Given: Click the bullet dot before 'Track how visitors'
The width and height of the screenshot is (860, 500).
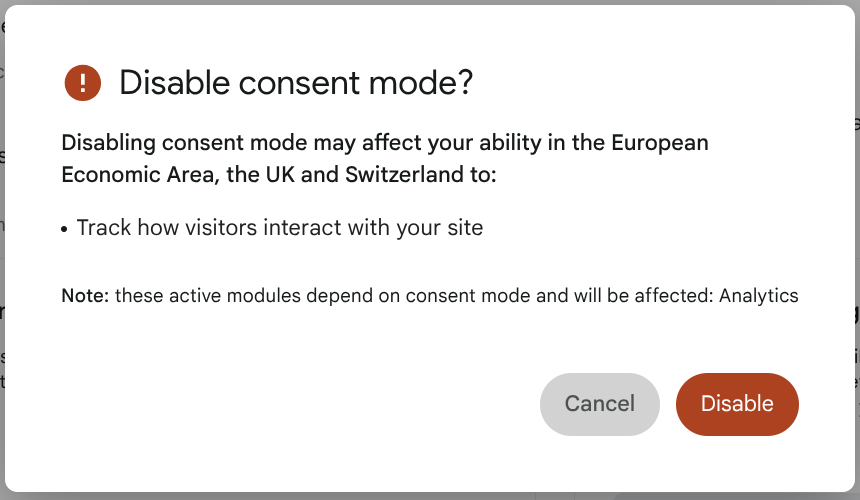Looking at the screenshot, I should tap(64, 229).
